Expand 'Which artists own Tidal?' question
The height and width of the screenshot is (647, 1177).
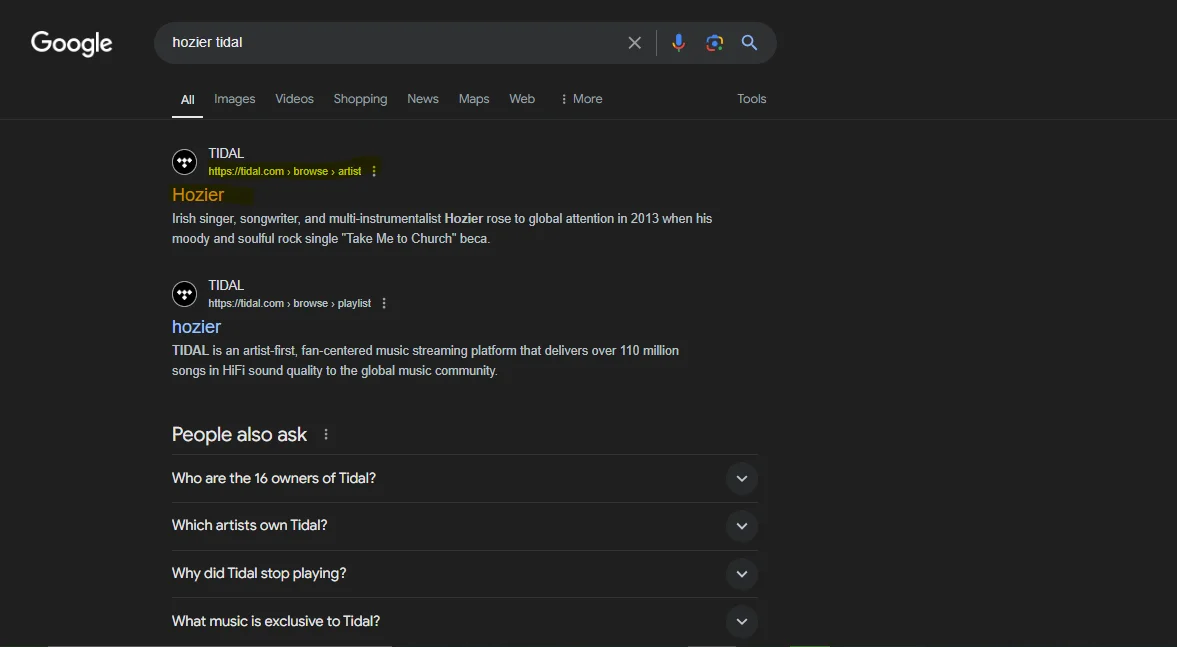pyautogui.click(x=465, y=526)
